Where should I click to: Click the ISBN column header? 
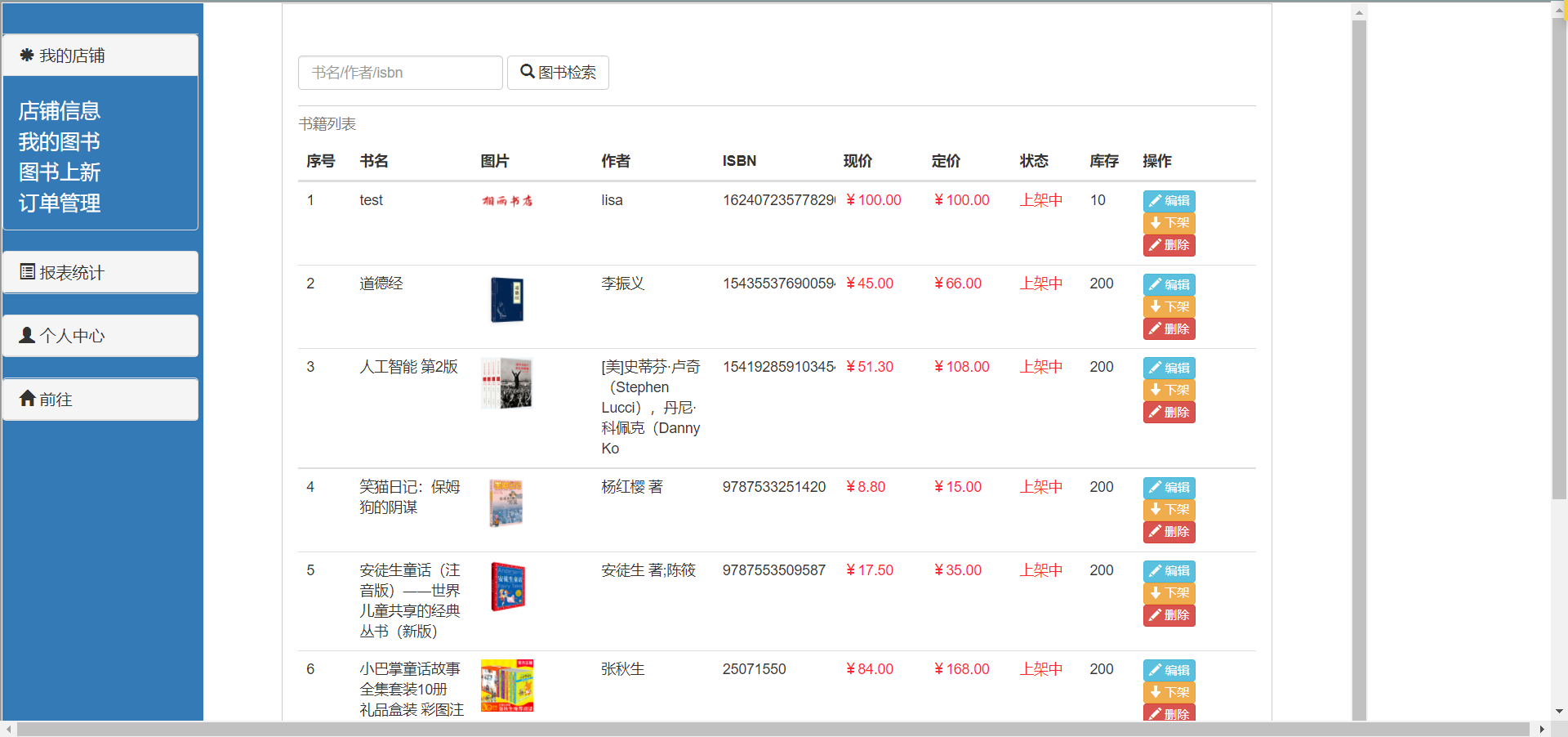click(739, 161)
